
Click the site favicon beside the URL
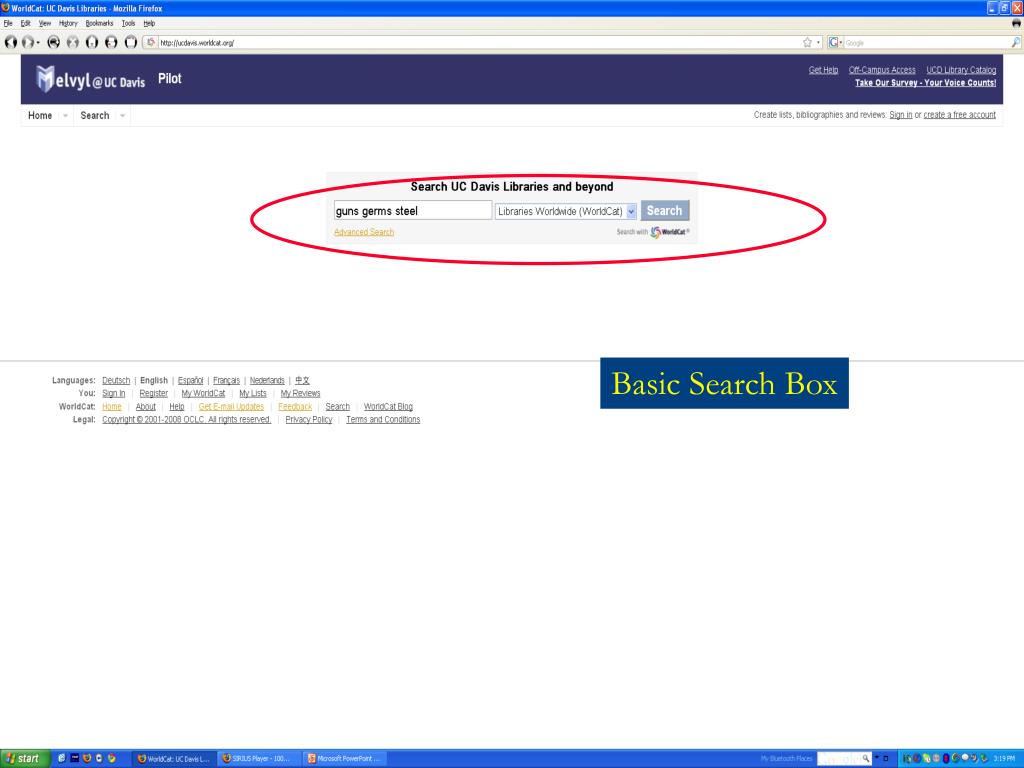151,42
